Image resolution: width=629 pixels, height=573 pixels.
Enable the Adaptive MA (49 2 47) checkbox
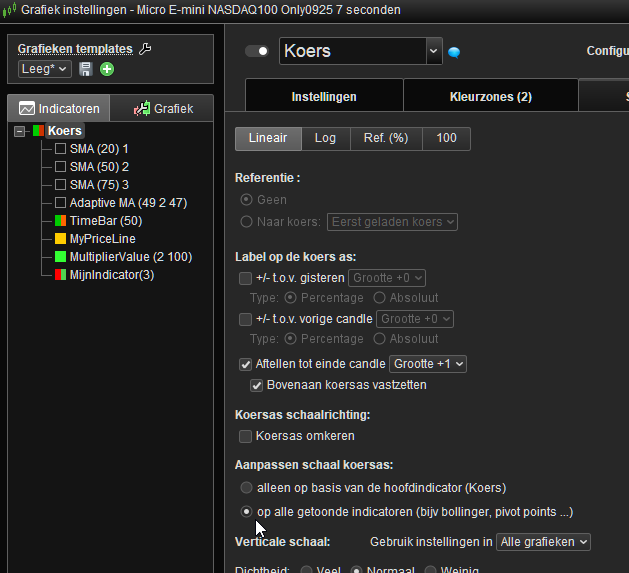pyautogui.click(x=60, y=203)
